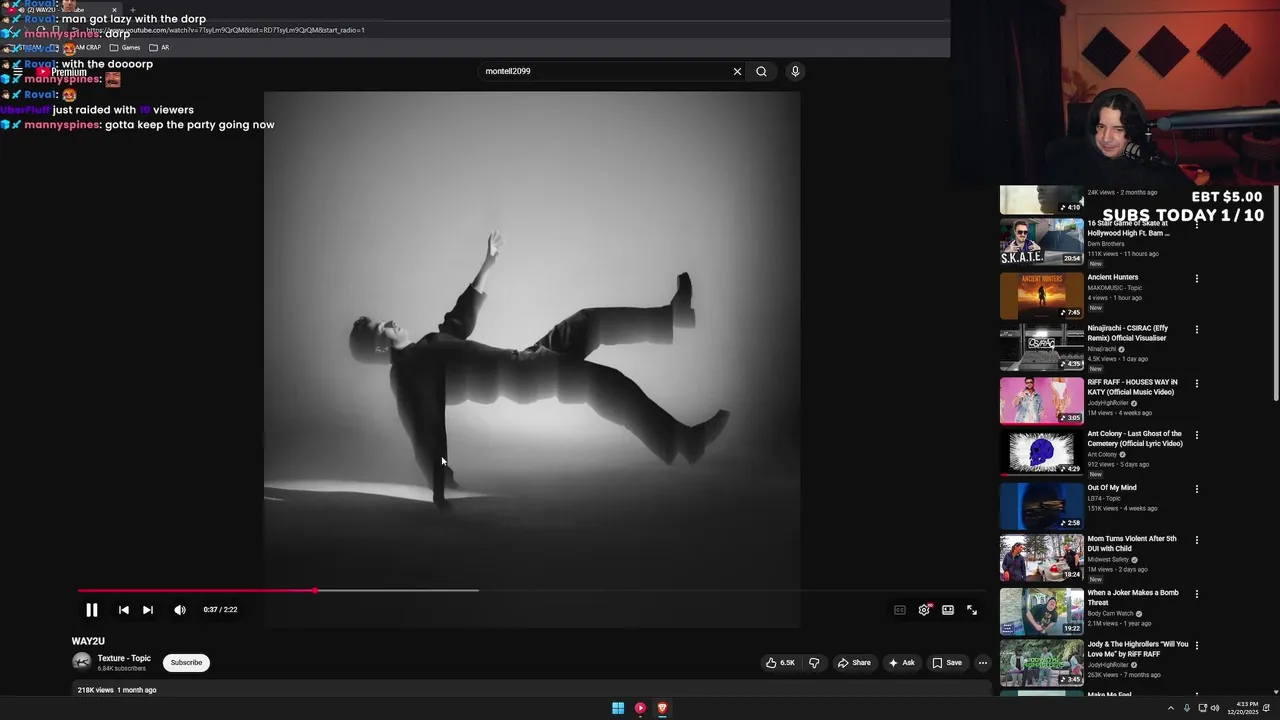Viewport: 1280px width, 720px height.
Task: Open the YouTube hamburger guide menu
Action: click(17, 72)
